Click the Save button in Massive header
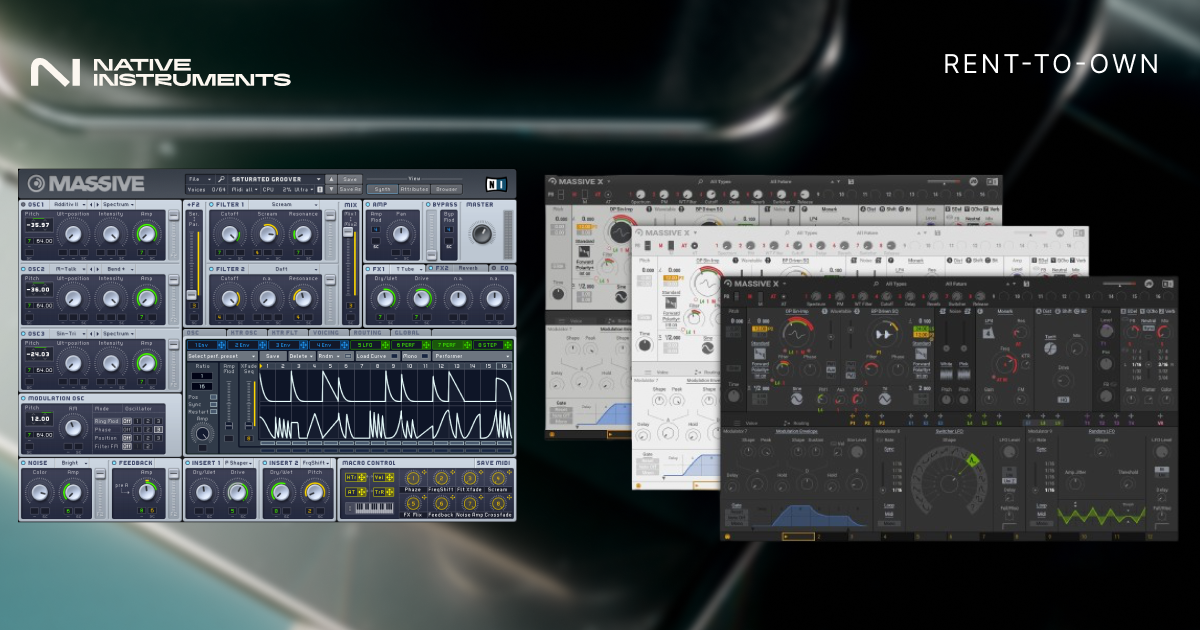The height and width of the screenshot is (630, 1200). (350, 179)
